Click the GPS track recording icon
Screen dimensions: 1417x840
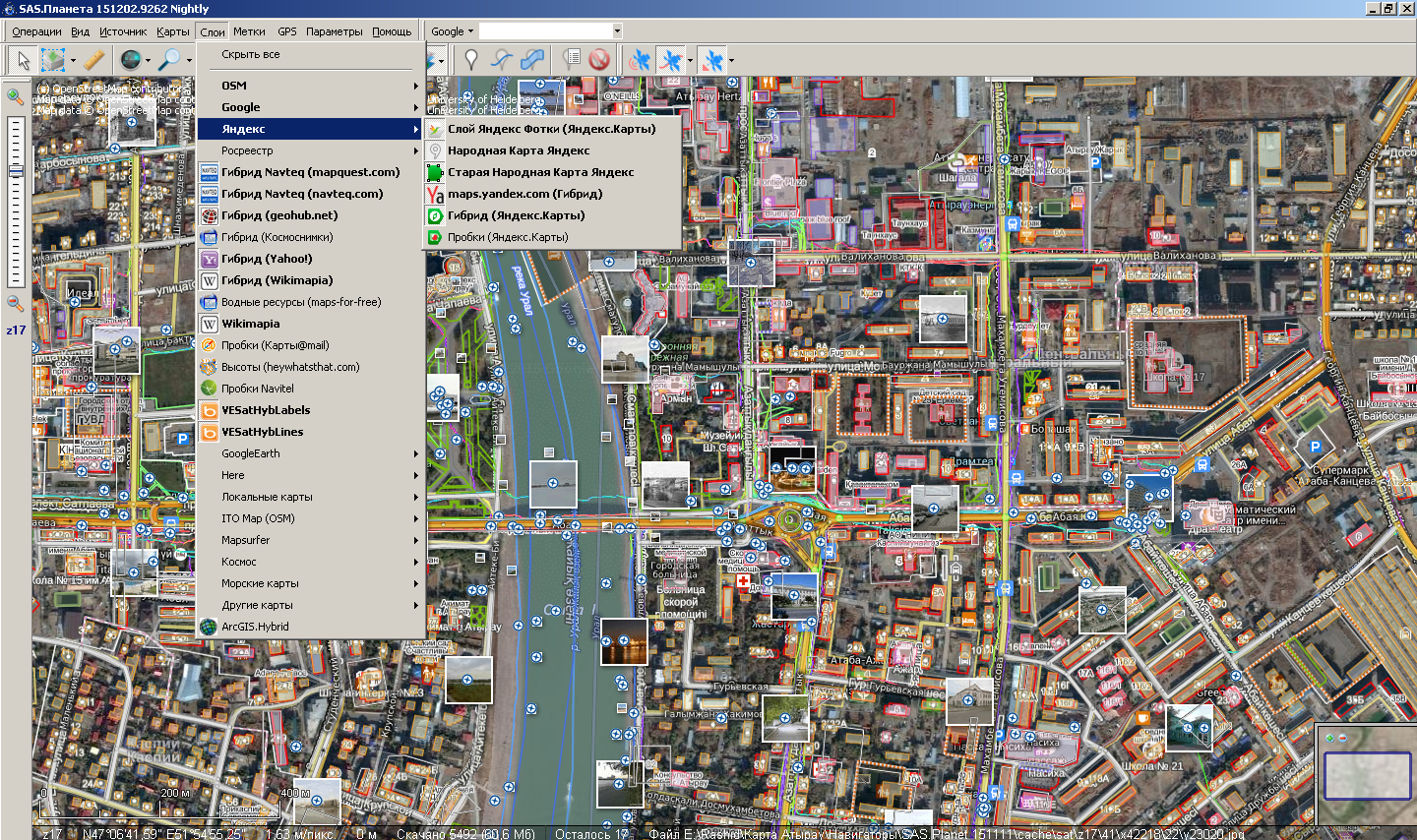click(671, 60)
